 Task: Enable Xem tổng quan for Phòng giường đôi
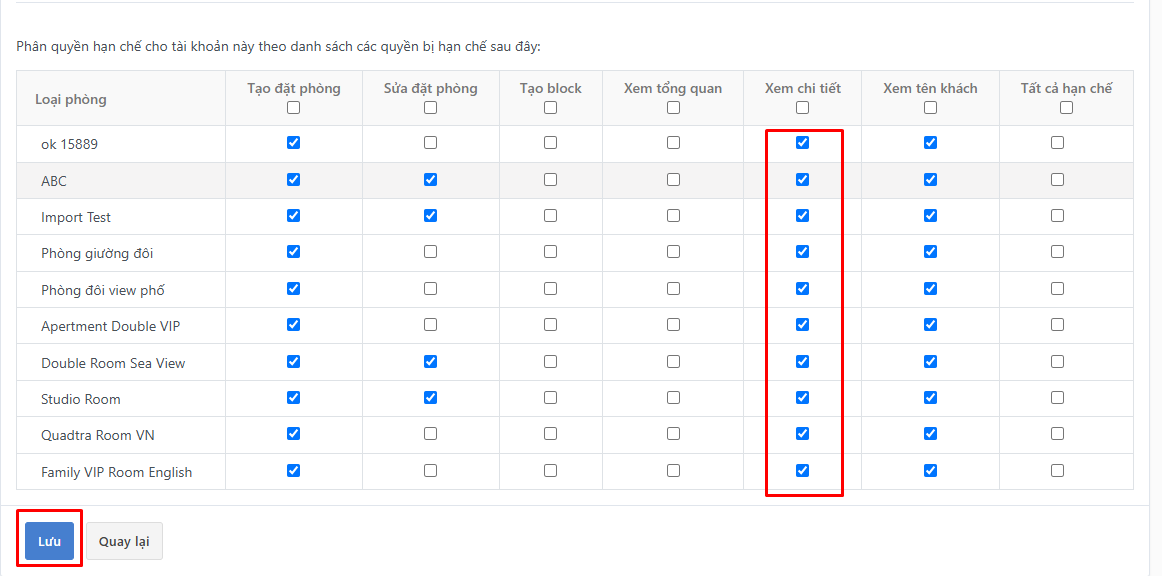click(x=673, y=252)
